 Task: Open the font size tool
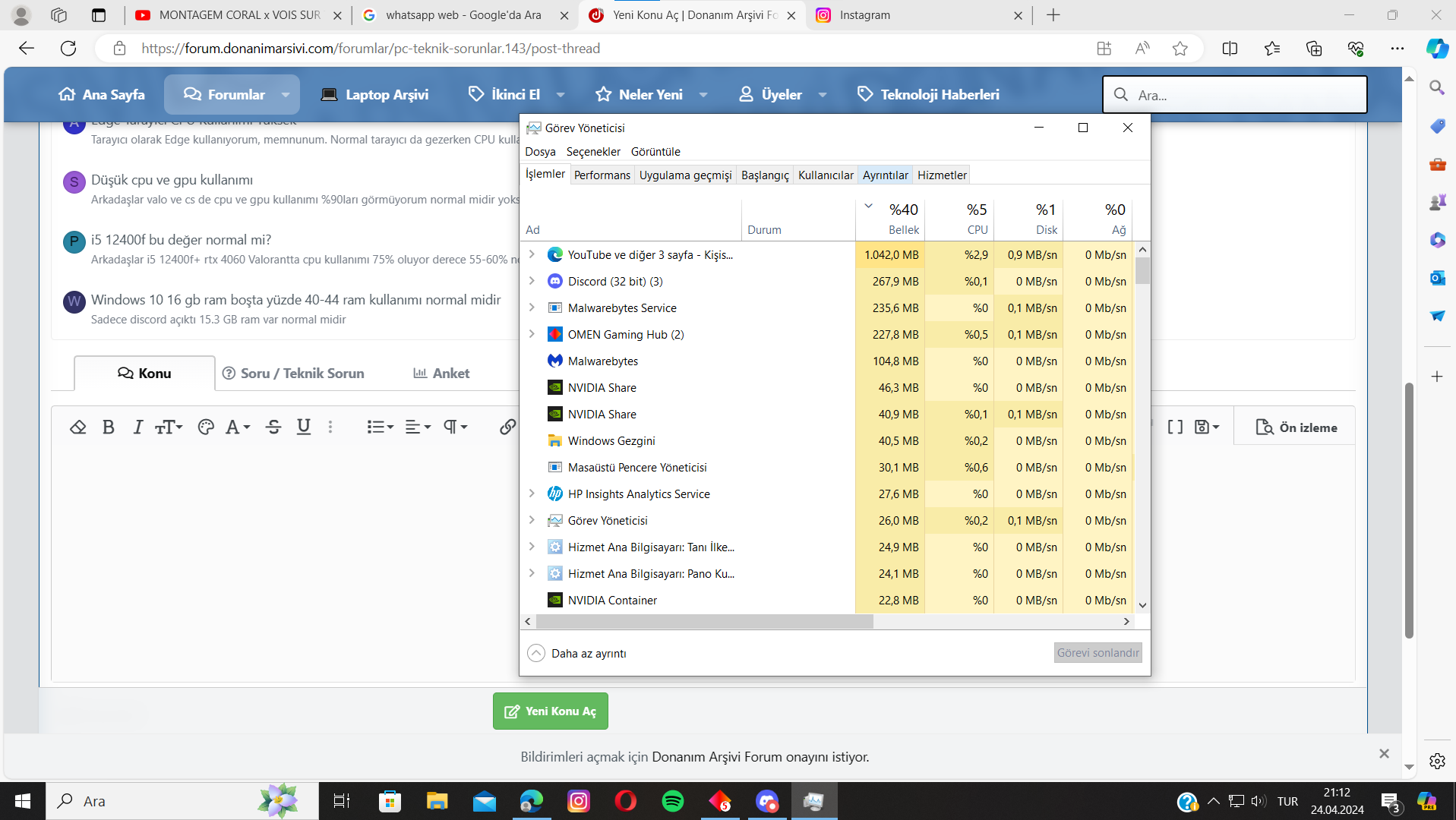pos(169,427)
